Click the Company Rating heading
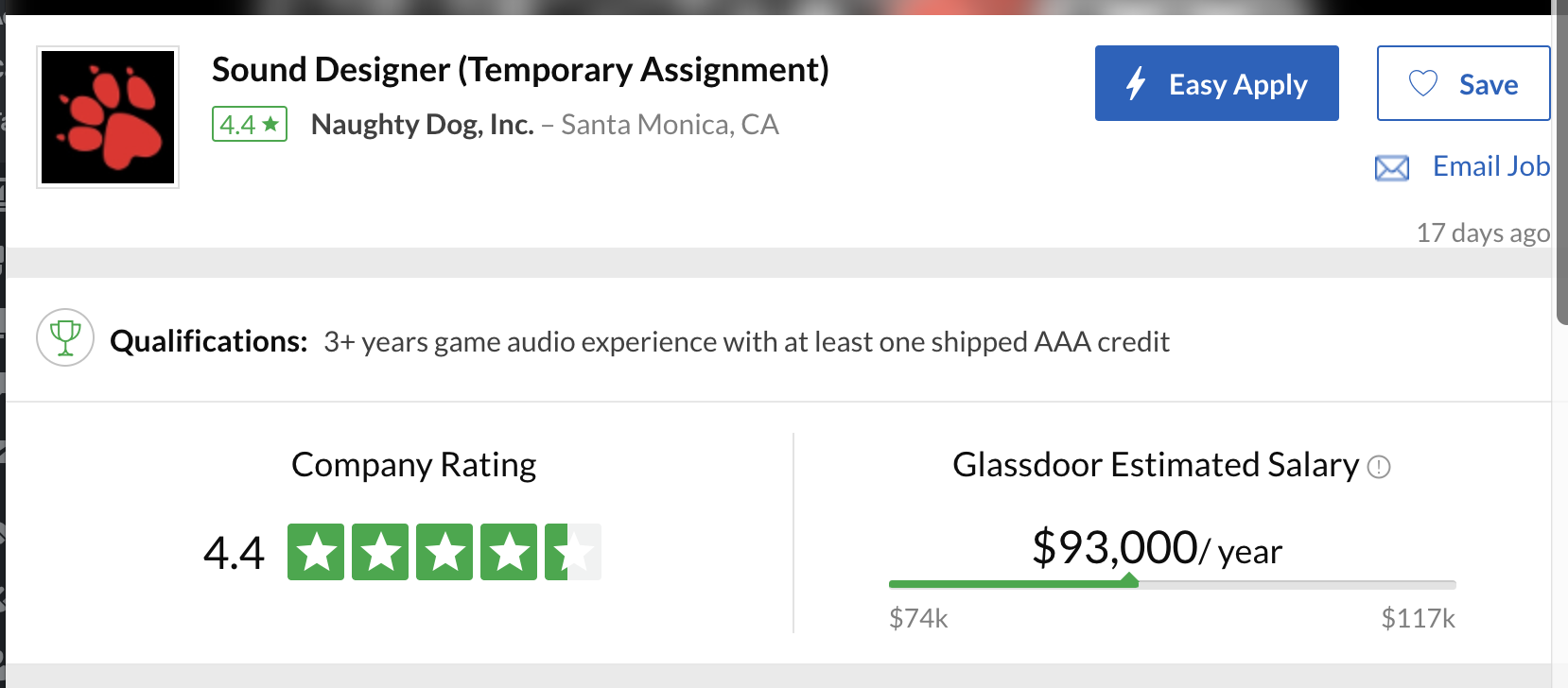This screenshot has height=688, width=1568. pos(413,465)
